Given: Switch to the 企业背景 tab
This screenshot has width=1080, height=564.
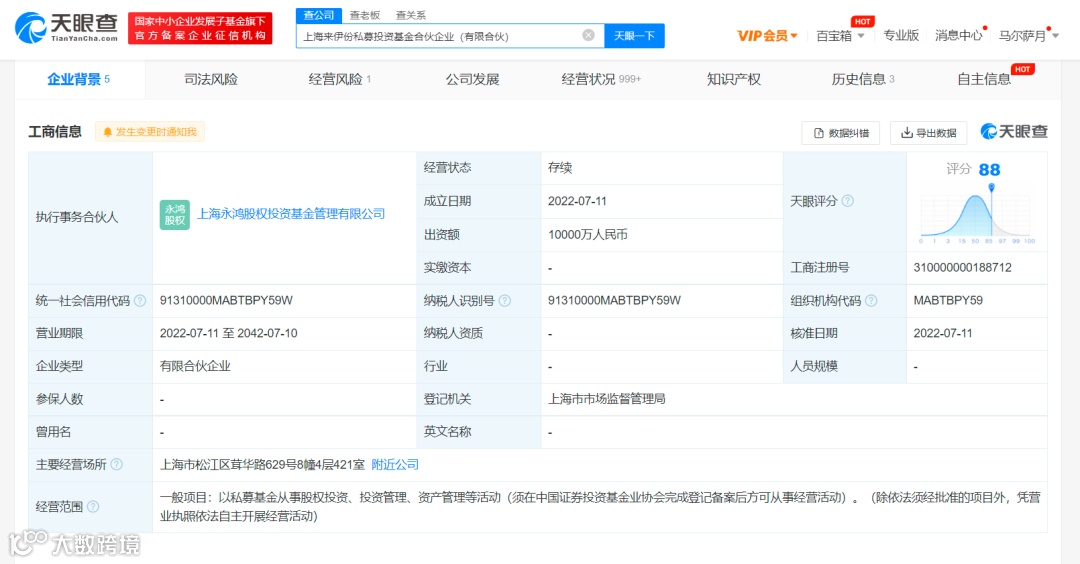Looking at the screenshot, I should click(79, 79).
